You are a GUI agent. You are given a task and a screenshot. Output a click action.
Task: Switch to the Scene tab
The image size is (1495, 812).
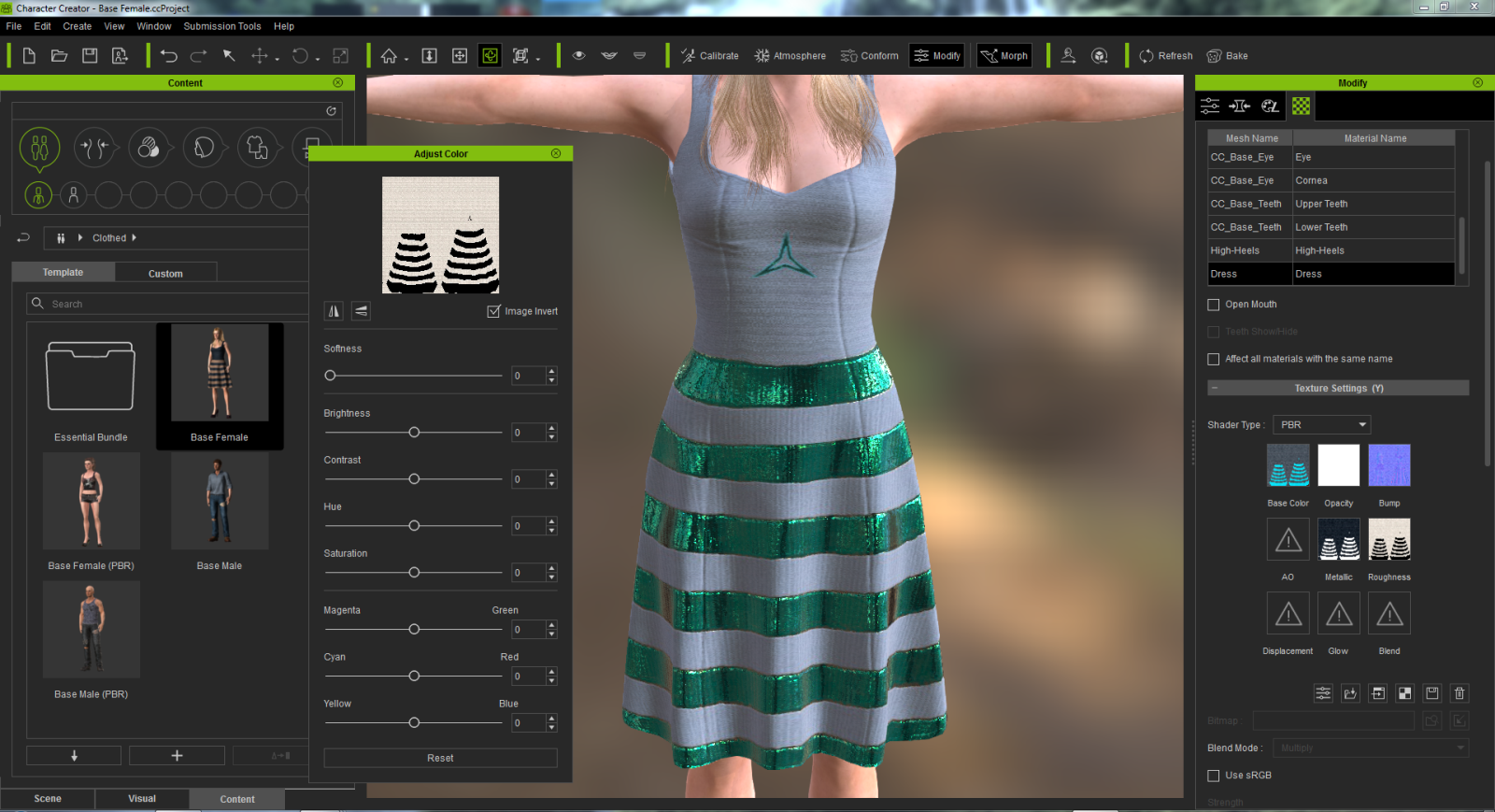click(48, 799)
